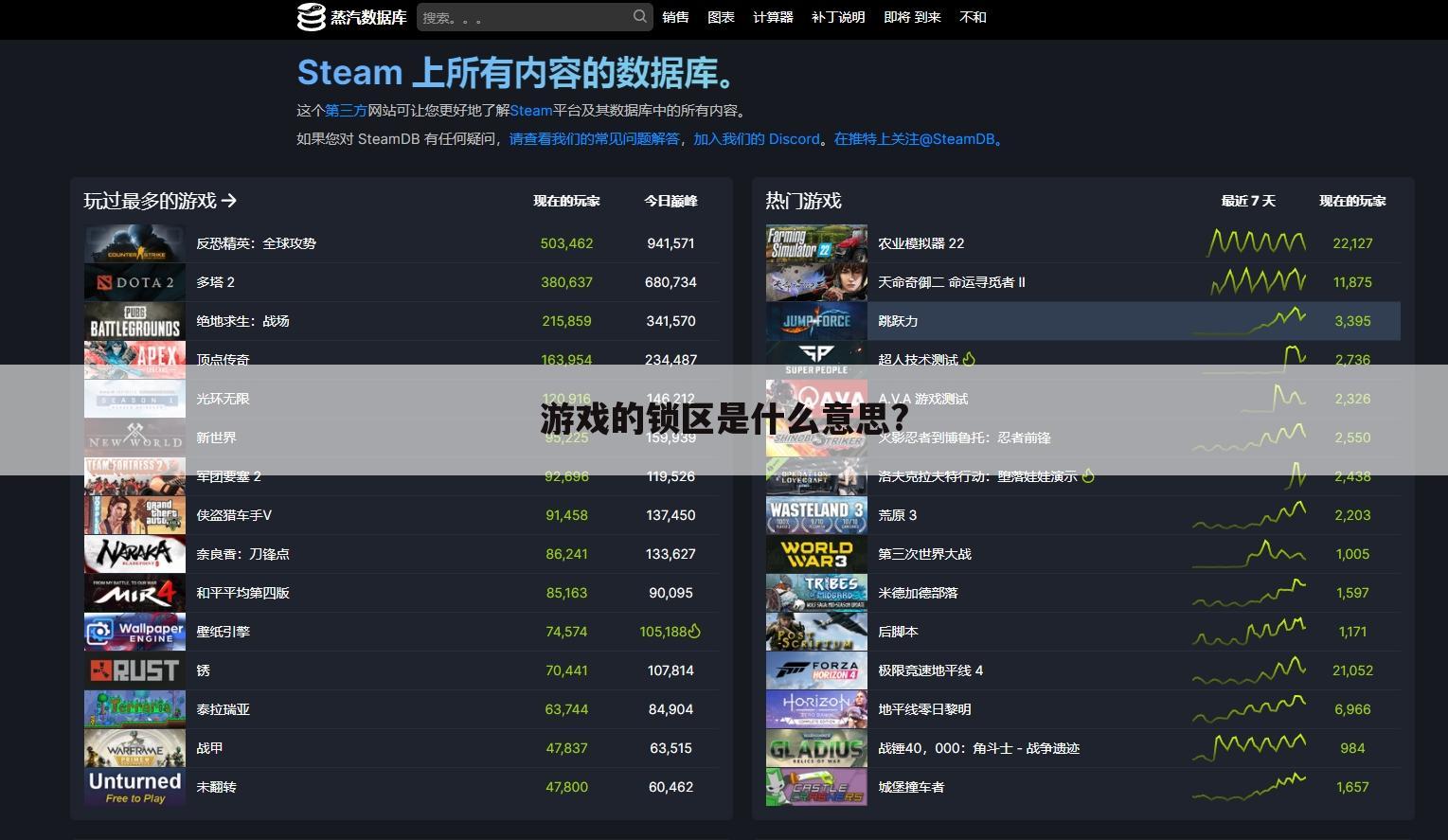Open the 计算器 menu item
Screen dimensions: 1448x840
pyautogui.click(x=773, y=17)
